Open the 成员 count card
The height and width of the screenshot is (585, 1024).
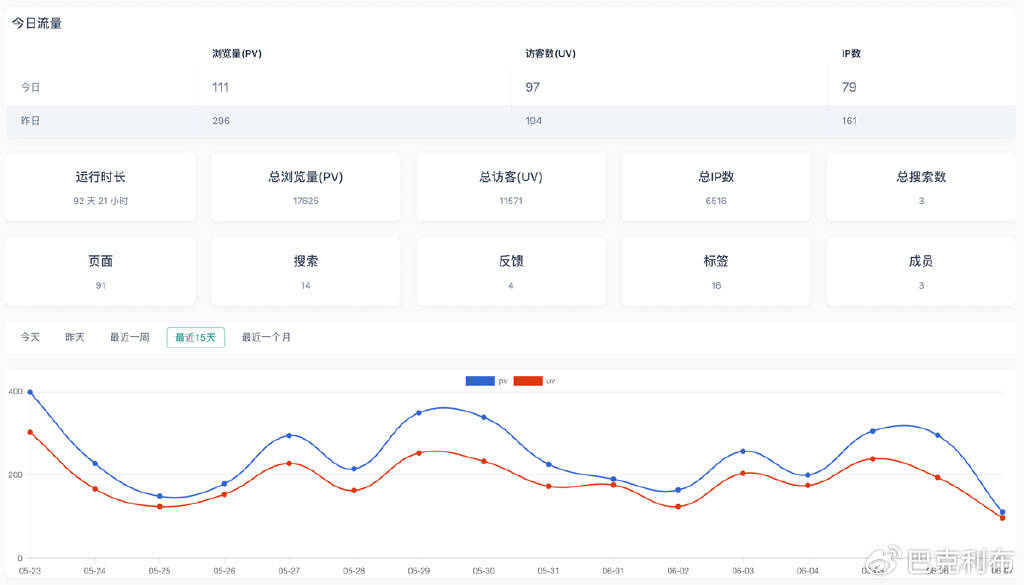click(x=921, y=271)
